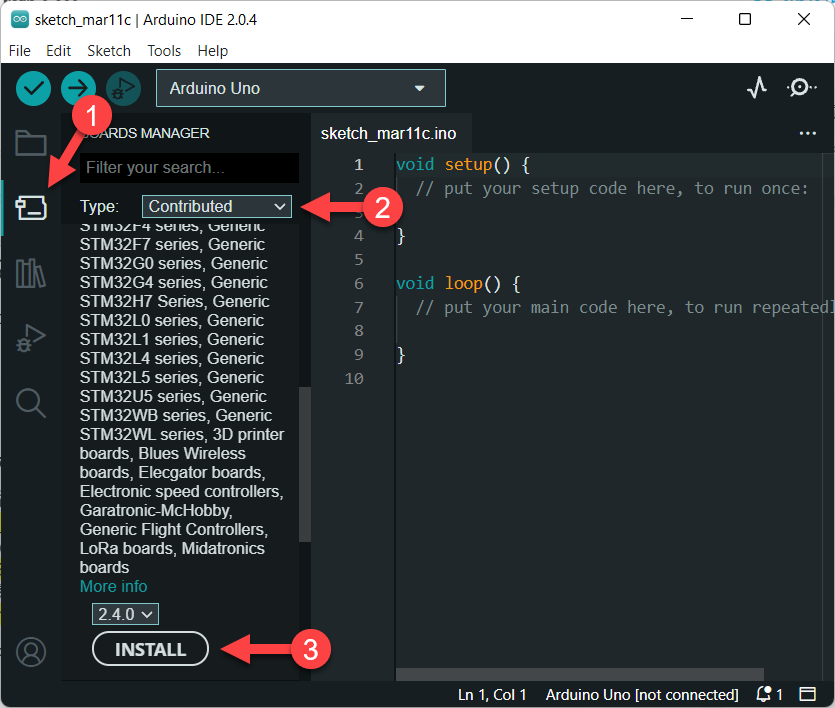Viewport: 835px width, 708px height.
Task: Click the Ln 1, Col 1 status entry
Action: coord(492,695)
